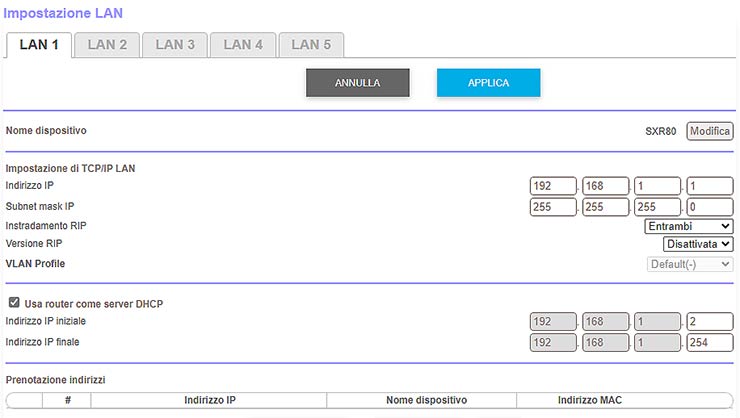Click Modifica to edit device name
This screenshot has height=418, width=740.
tap(710, 131)
